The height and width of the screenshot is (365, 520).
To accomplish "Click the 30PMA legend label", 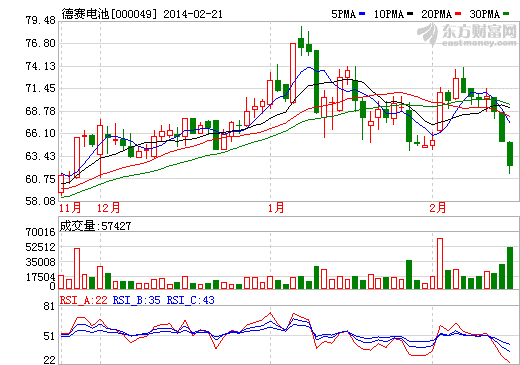I will point(485,14).
